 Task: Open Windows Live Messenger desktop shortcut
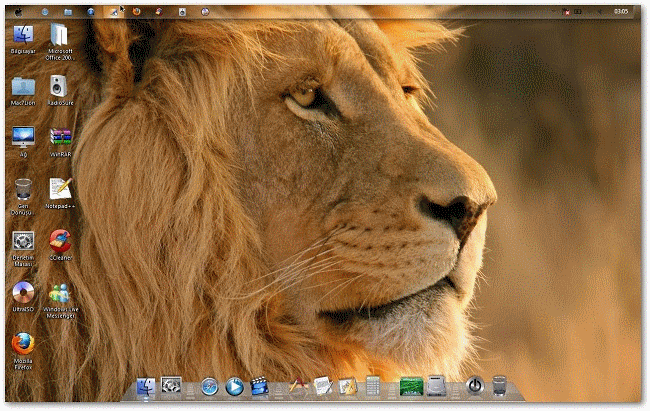61,300
